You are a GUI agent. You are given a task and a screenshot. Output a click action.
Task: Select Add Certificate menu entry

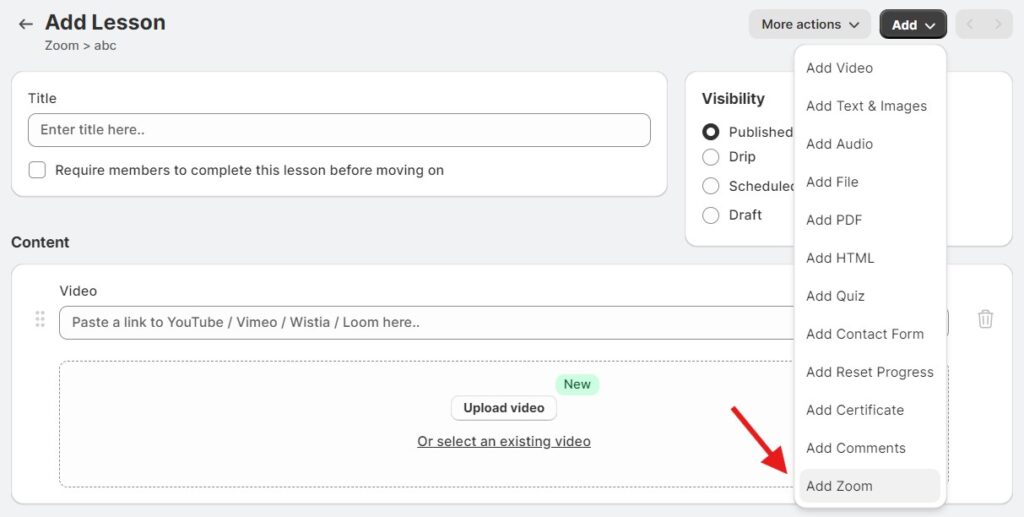(855, 410)
